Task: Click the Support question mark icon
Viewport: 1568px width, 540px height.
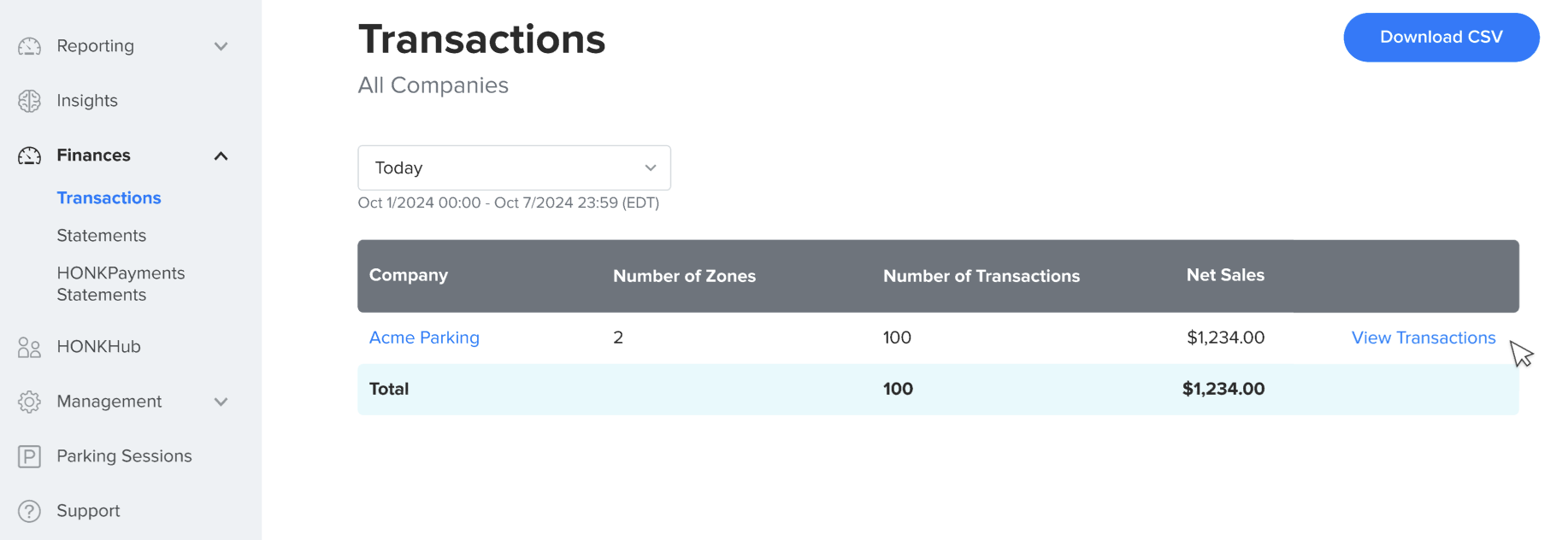Action: 29,510
